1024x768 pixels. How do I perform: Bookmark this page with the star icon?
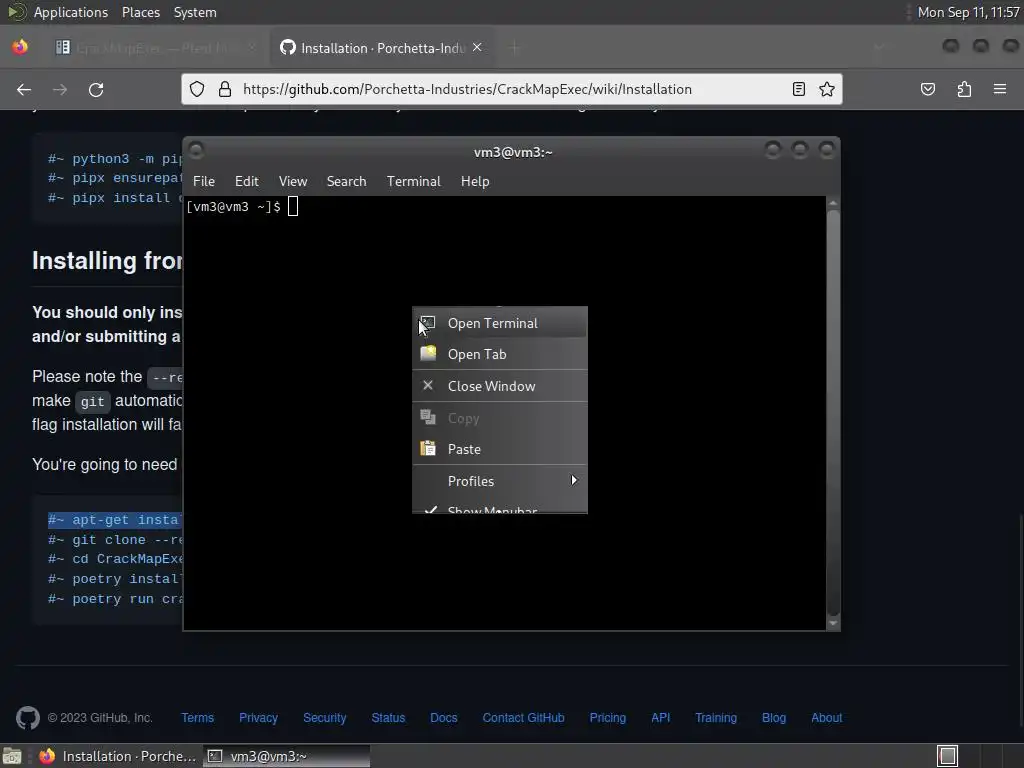[827, 89]
